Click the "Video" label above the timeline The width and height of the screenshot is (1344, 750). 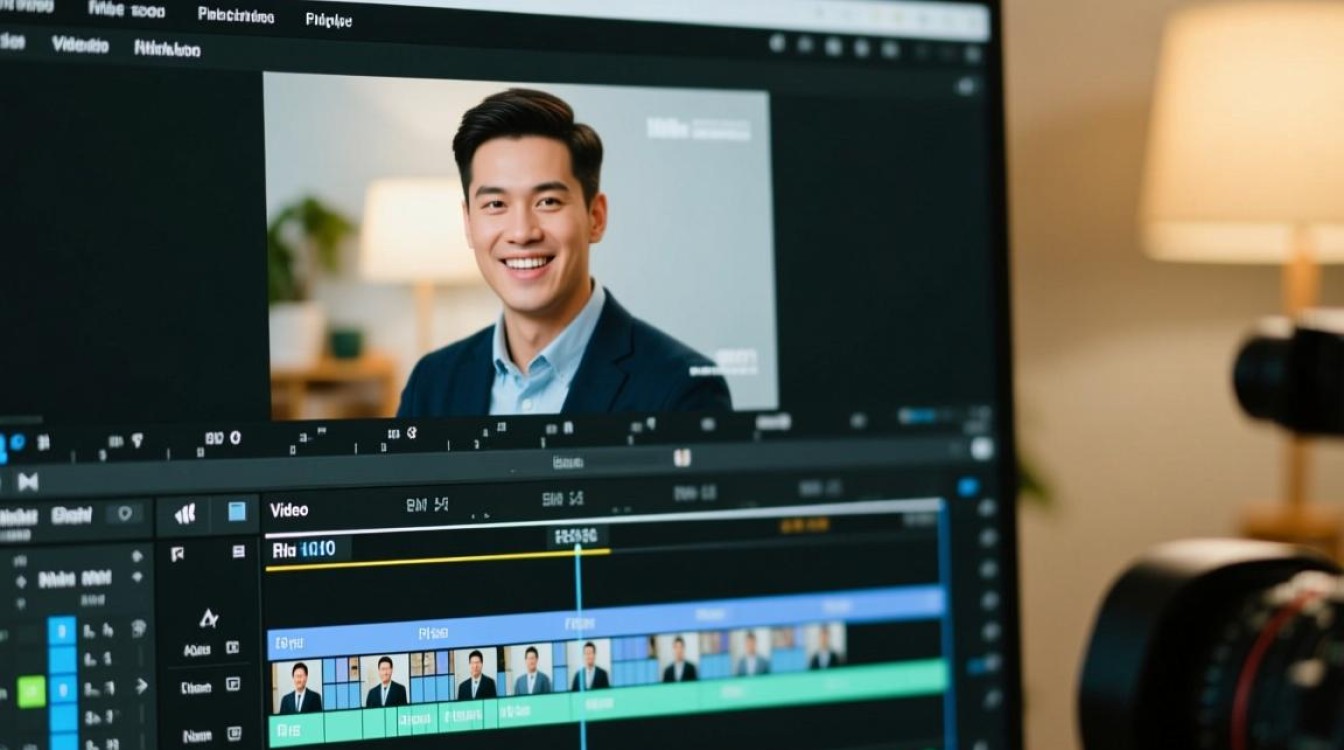point(289,510)
